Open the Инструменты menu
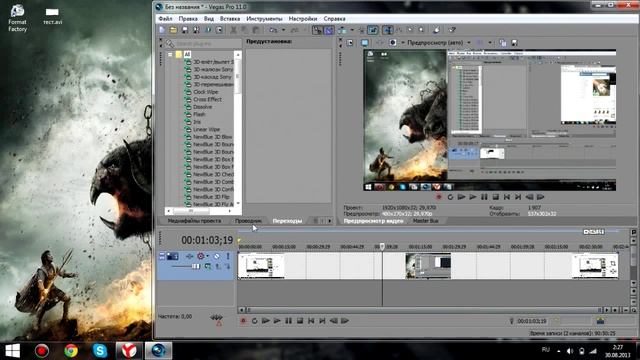This screenshot has height=360, width=640. 264,19
